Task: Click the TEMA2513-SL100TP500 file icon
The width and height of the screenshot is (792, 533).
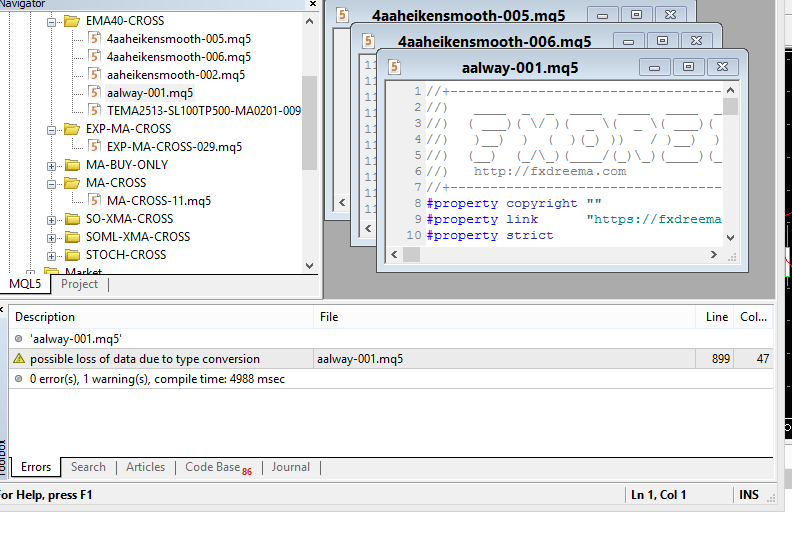Action: (94, 111)
